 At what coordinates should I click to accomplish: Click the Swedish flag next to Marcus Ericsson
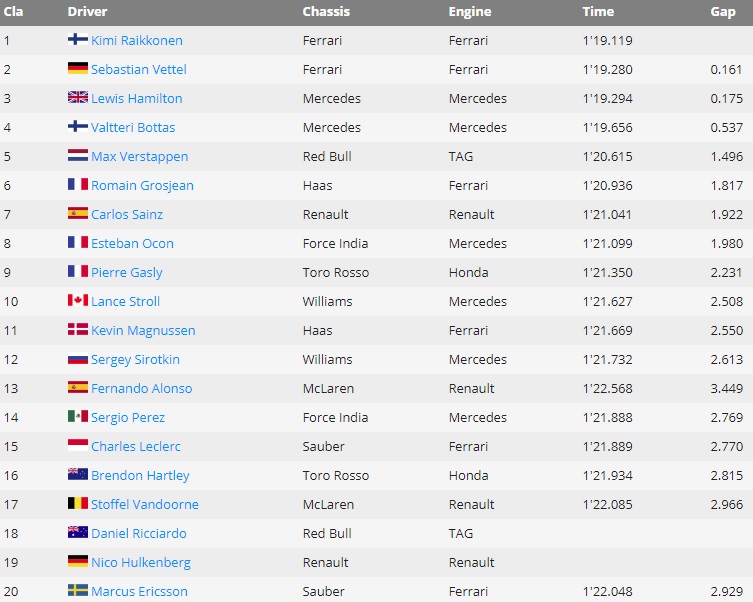(x=78, y=590)
